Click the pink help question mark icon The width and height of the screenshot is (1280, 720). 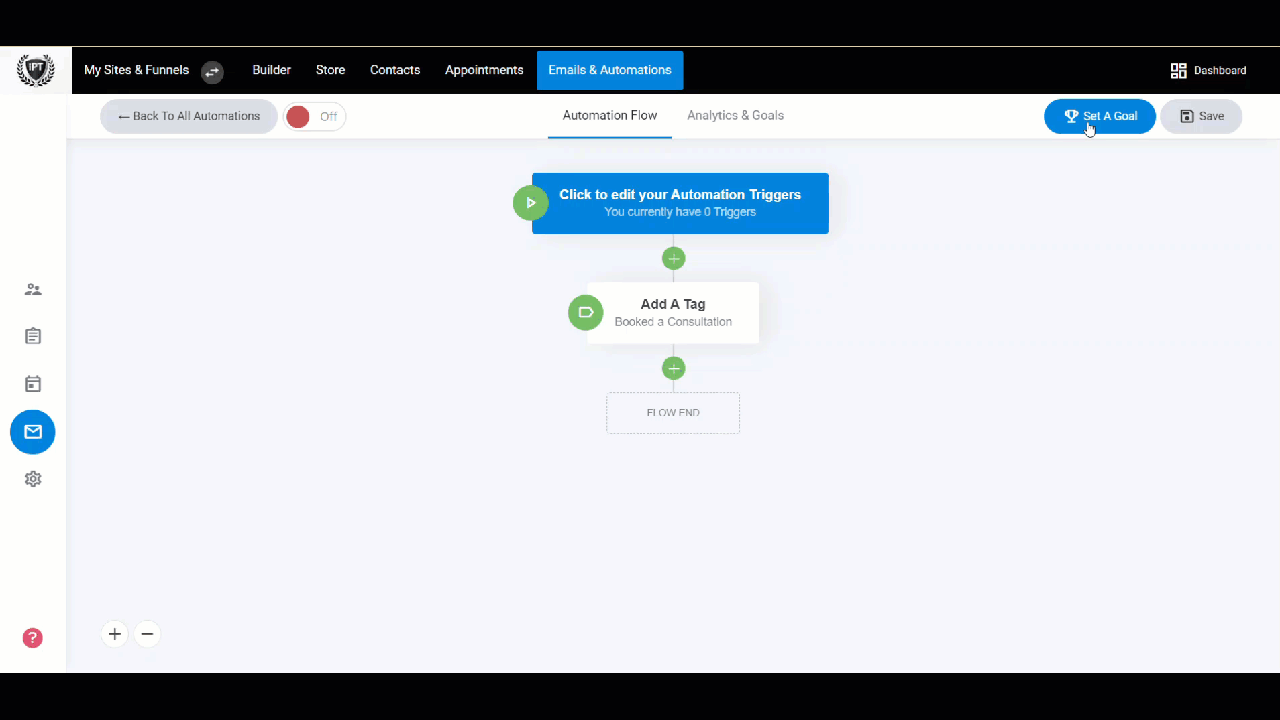pos(32,637)
